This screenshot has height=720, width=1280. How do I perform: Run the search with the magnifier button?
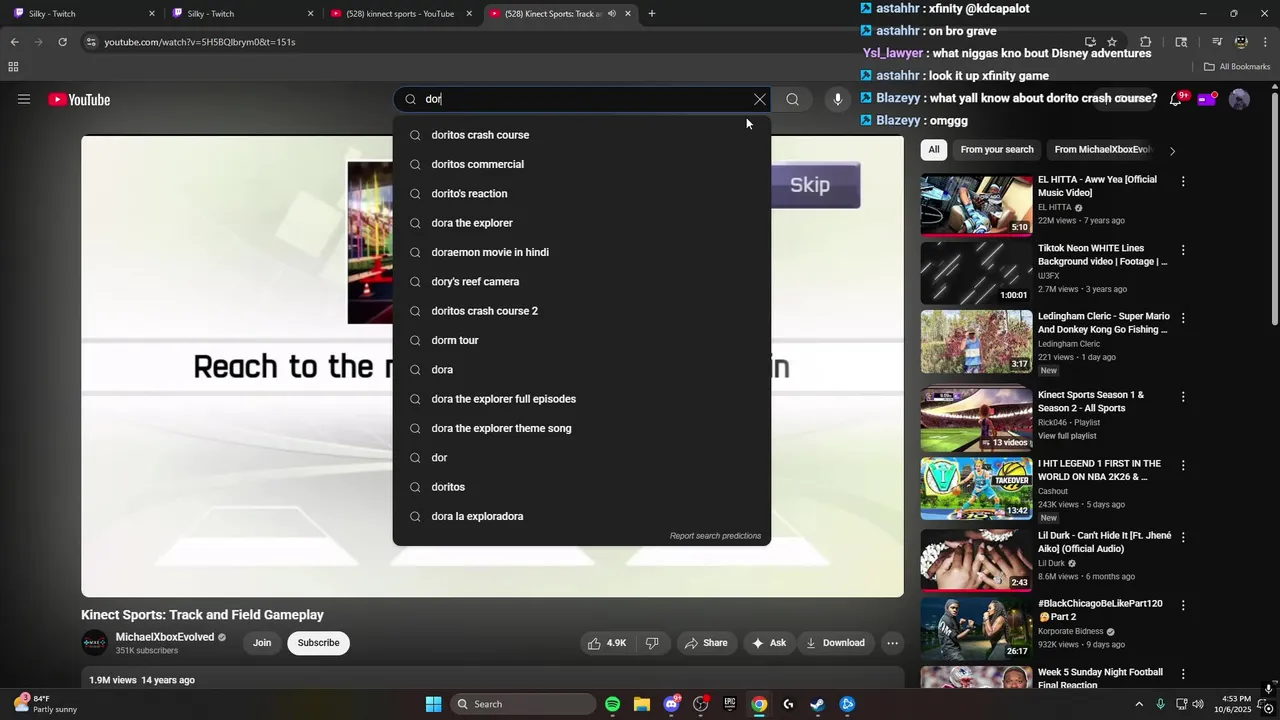pos(792,99)
